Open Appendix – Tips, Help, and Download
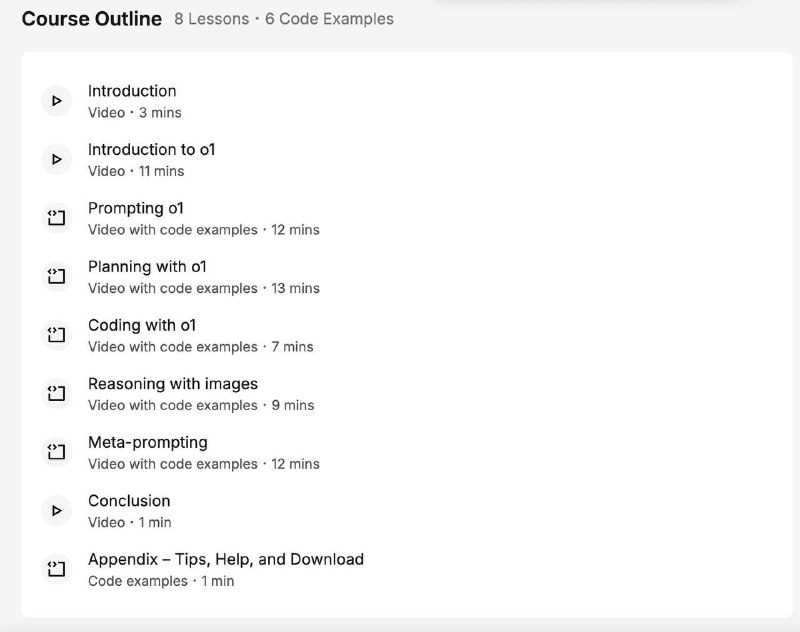800x632 pixels. pyautogui.click(x=226, y=559)
